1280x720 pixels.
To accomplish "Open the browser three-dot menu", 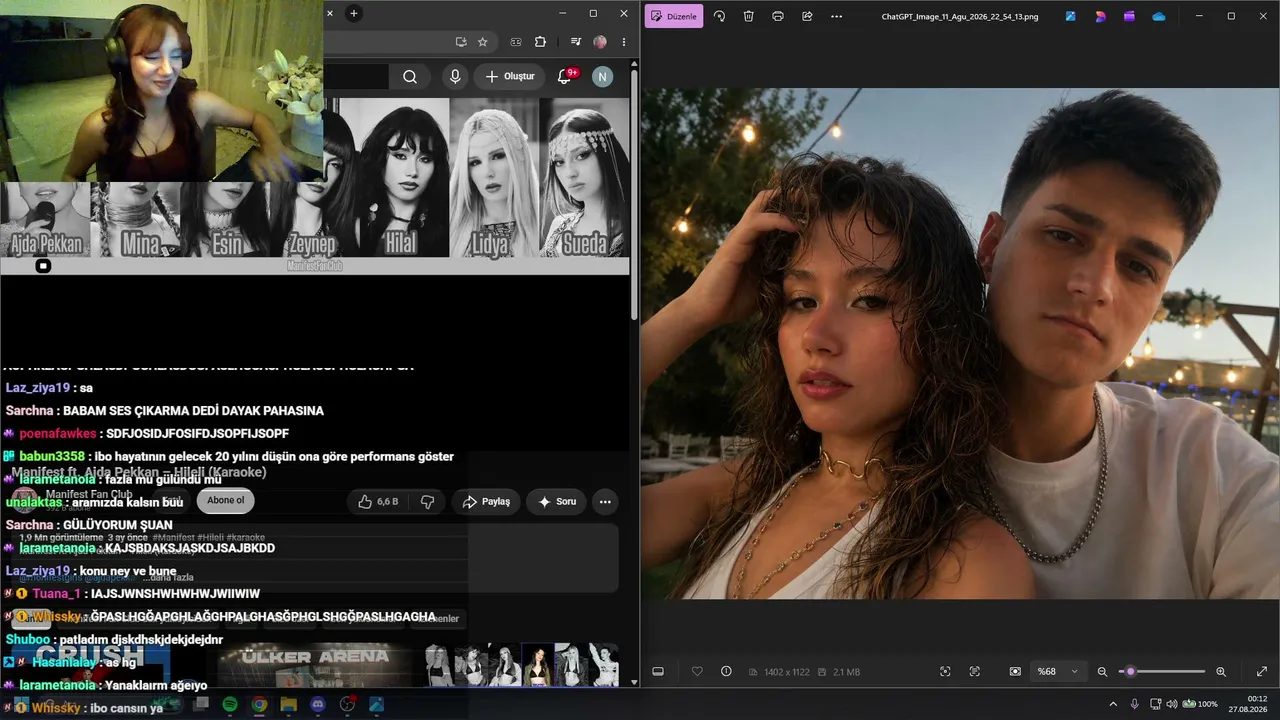I will coord(624,42).
